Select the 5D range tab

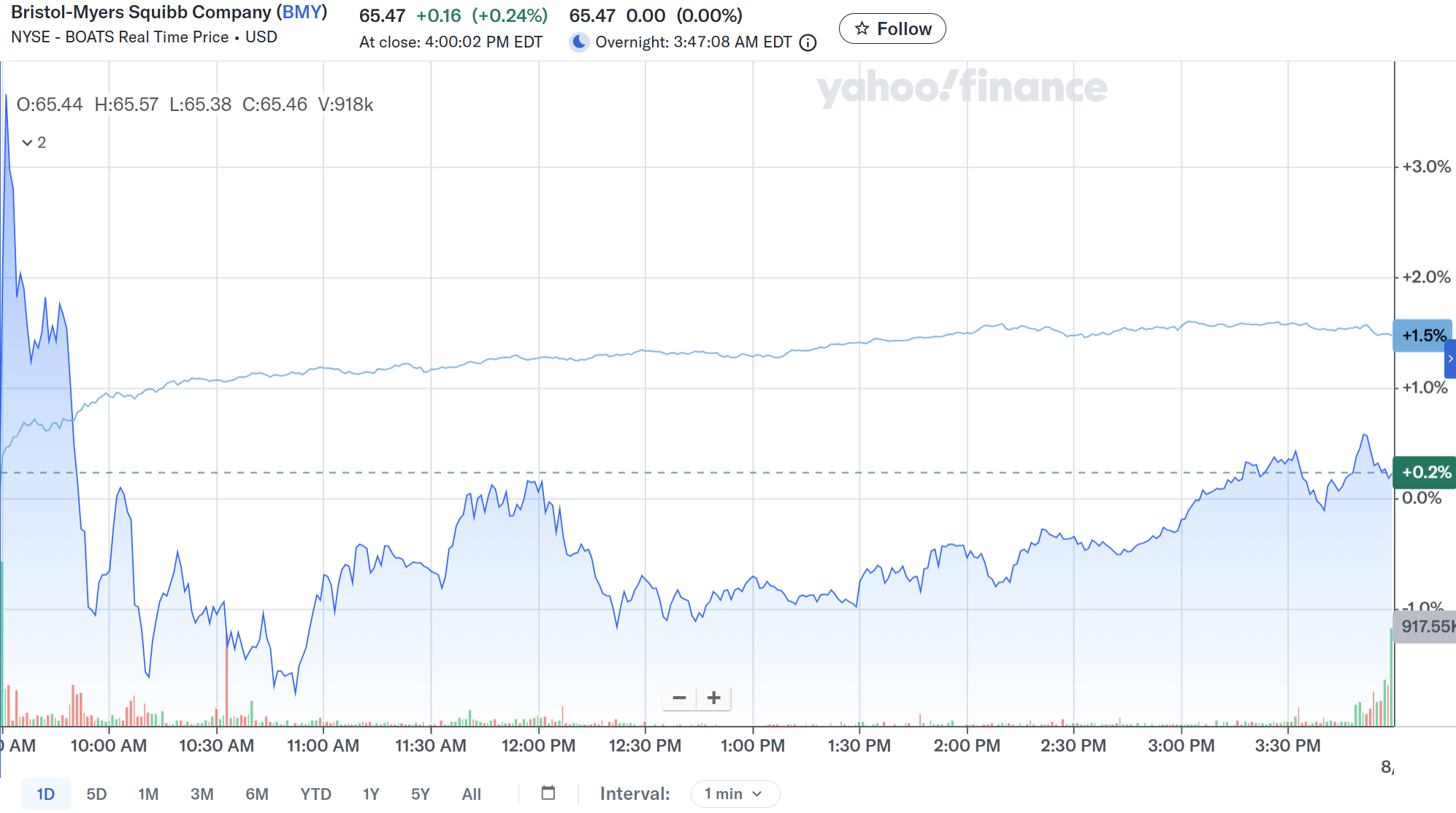(x=96, y=794)
